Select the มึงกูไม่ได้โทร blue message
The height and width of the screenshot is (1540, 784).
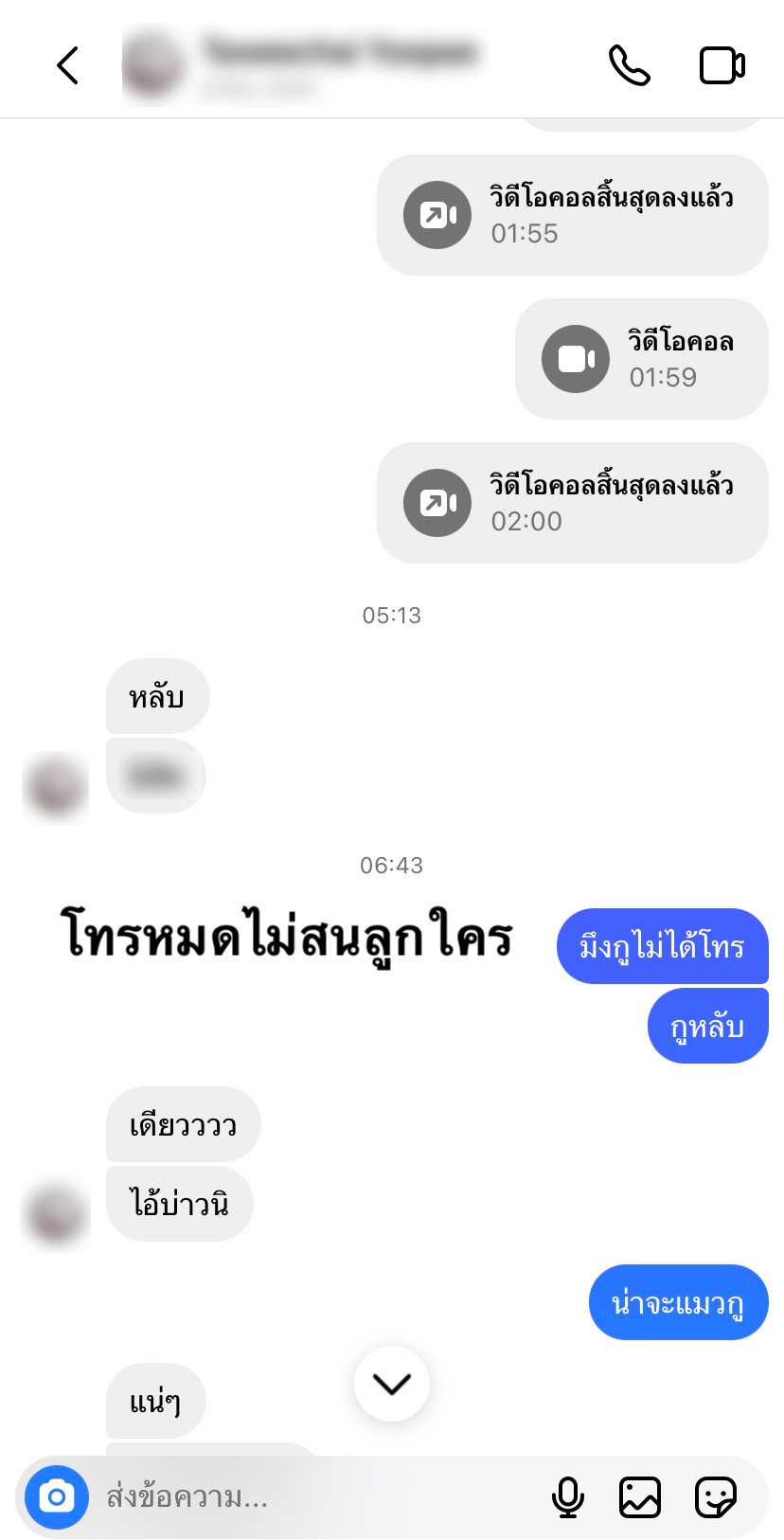pyautogui.click(x=663, y=946)
